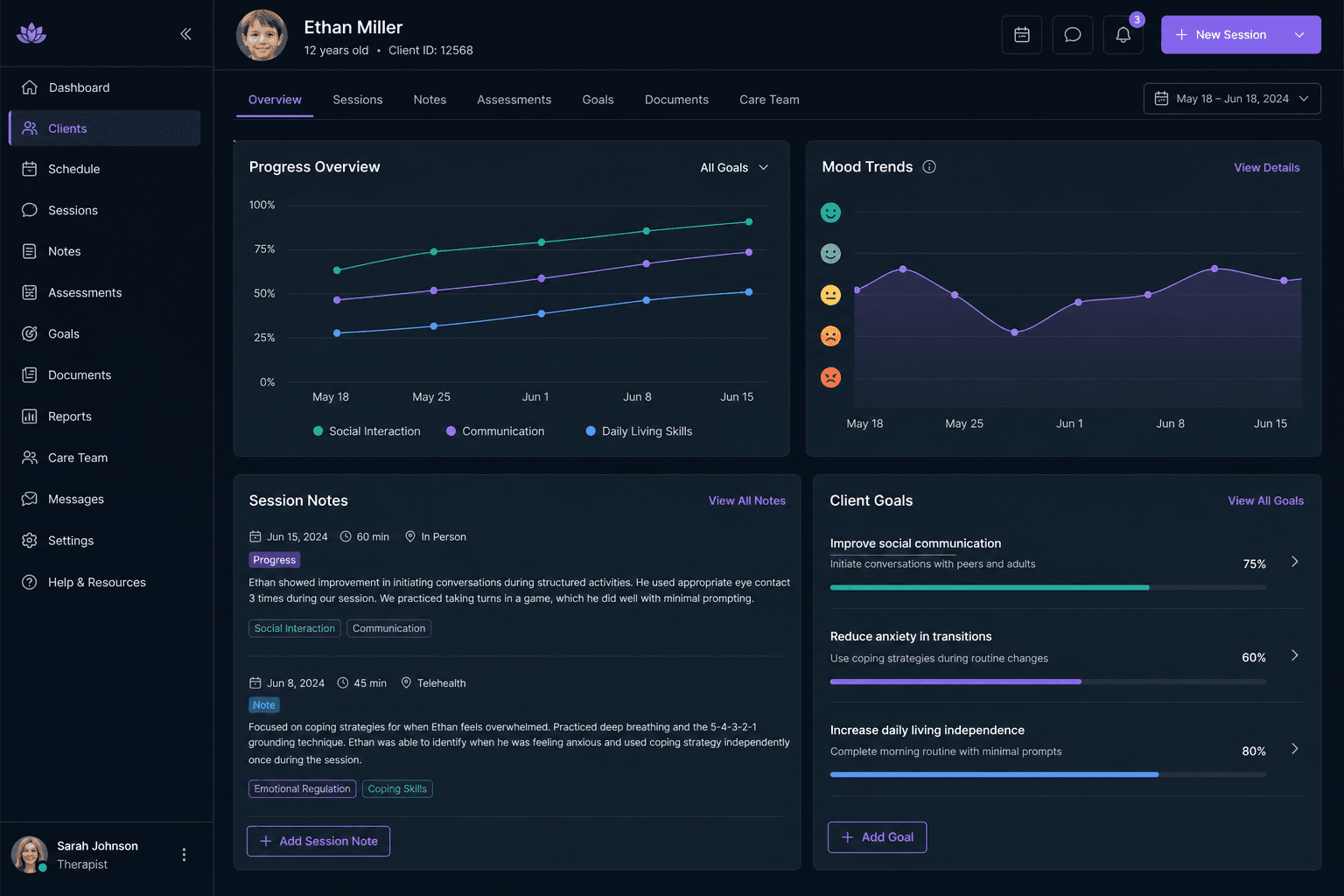Viewport: 1344px width, 896px height.
Task: Switch to the Care Team tab
Action: [x=769, y=100]
